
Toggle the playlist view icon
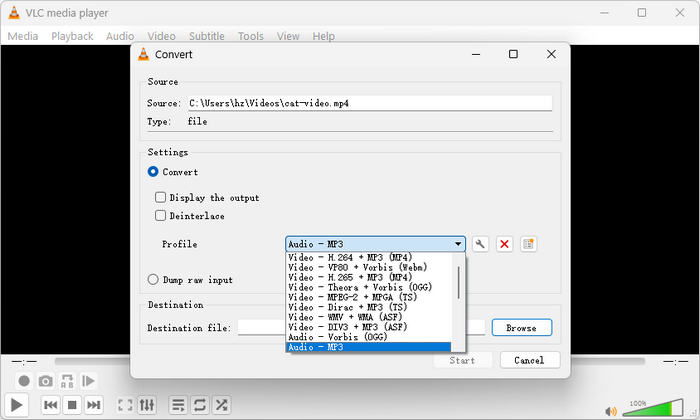[x=178, y=405]
